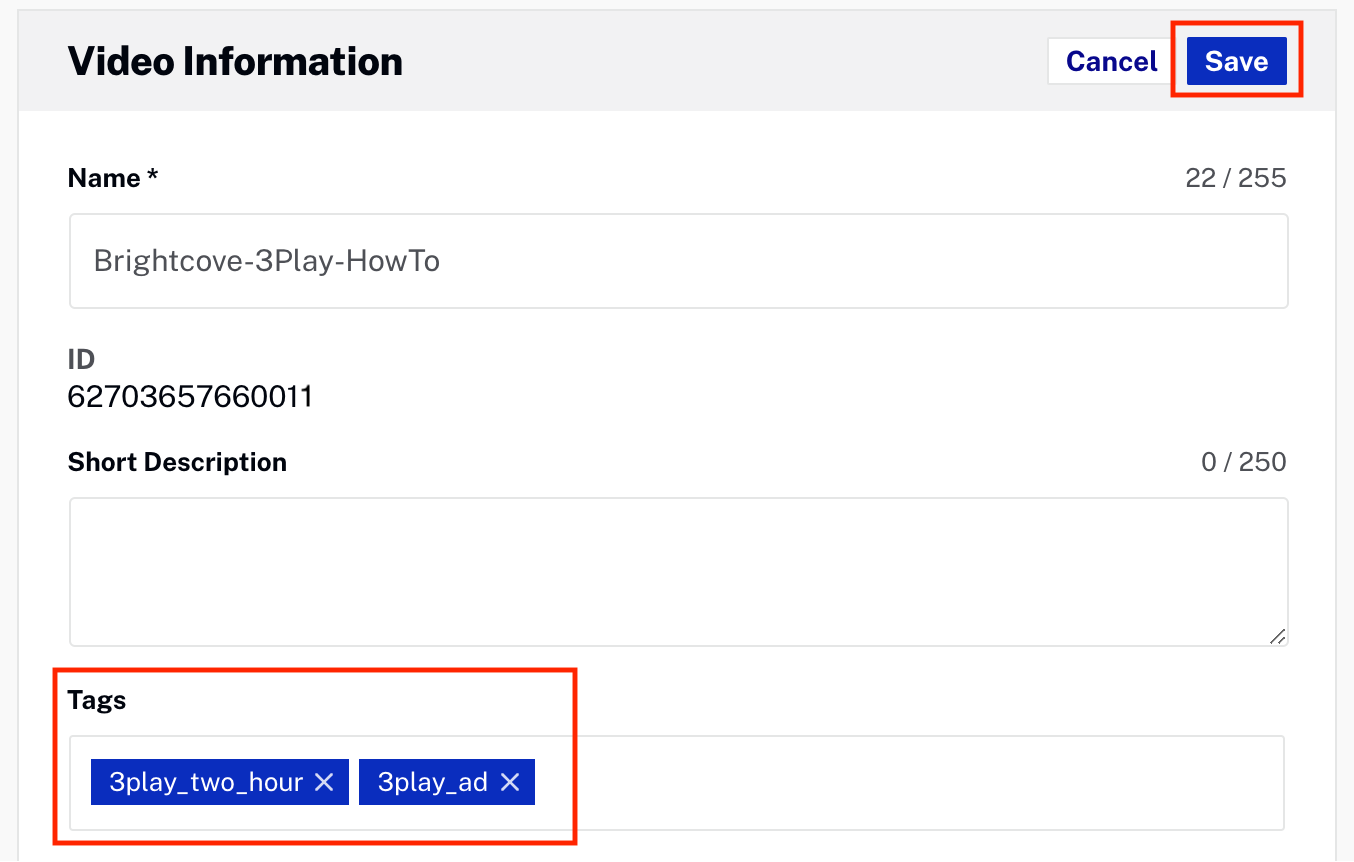Click the 0 / 250 character counter
The width and height of the screenshot is (1354, 862).
(x=1243, y=462)
